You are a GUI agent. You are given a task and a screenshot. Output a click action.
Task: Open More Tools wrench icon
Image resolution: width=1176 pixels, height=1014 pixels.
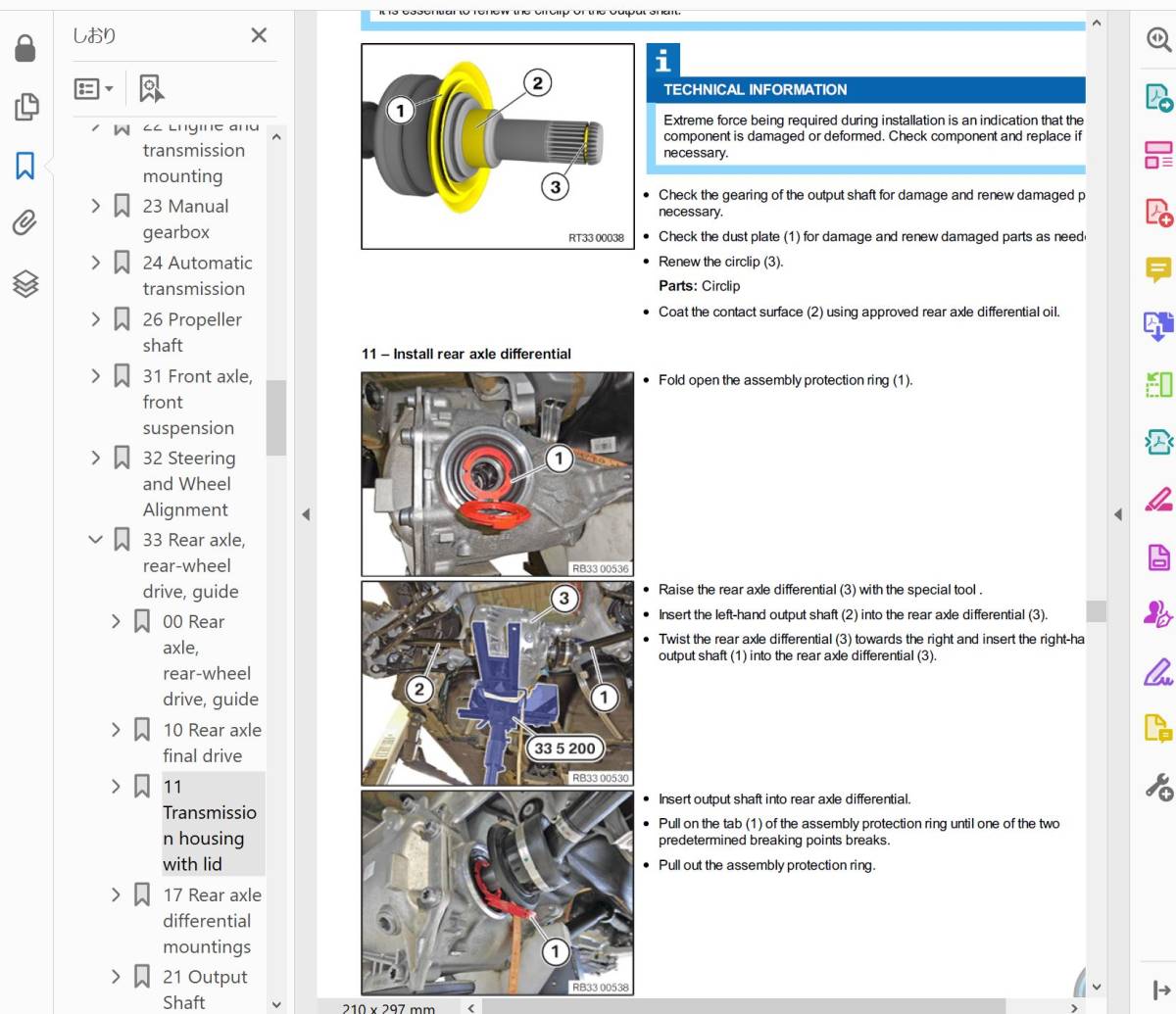(1158, 787)
